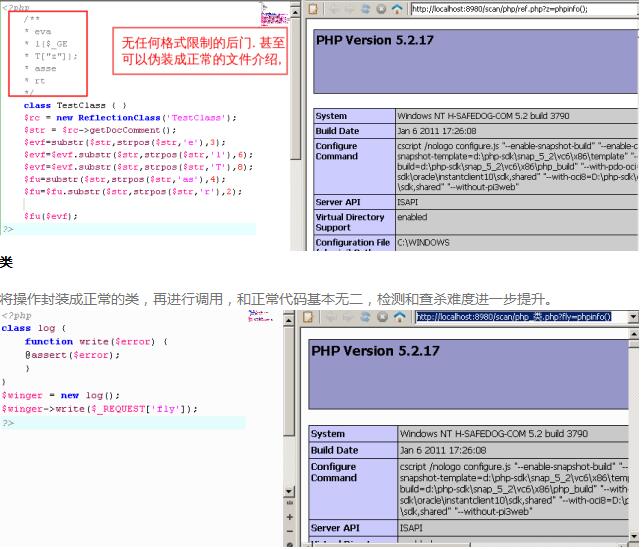Click 'PHP Version 5.2.17' heading in the upper browser
Screen dimensions: 641x549
pyautogui.click(x=374, y=40)
